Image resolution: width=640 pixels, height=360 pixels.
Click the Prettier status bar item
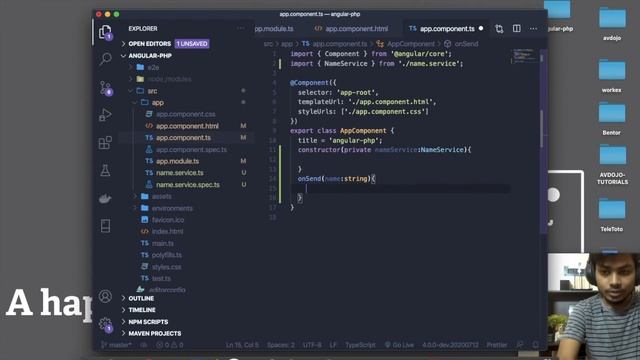tap(496, 345)
